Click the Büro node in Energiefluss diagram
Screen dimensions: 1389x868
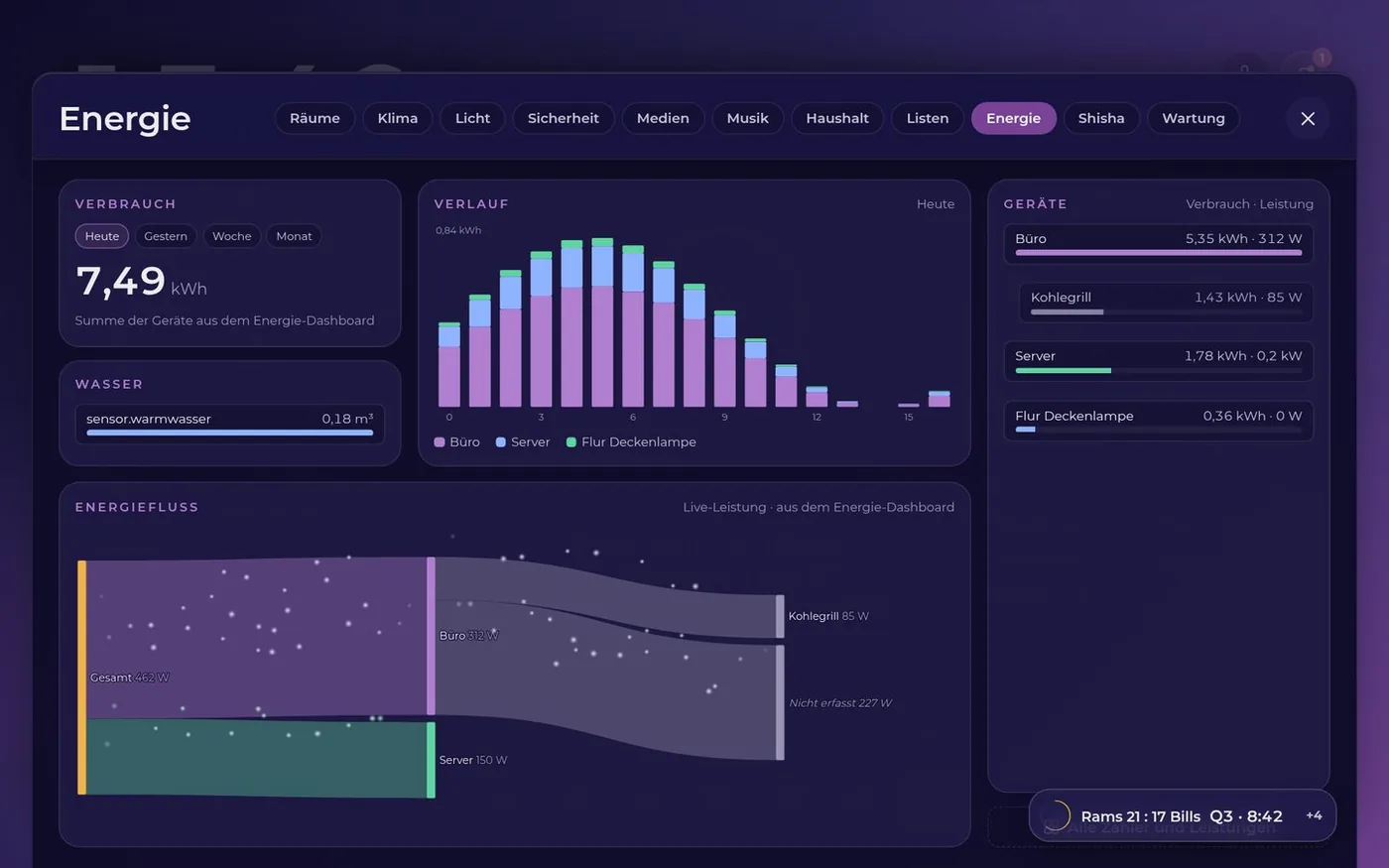[432, 636]
